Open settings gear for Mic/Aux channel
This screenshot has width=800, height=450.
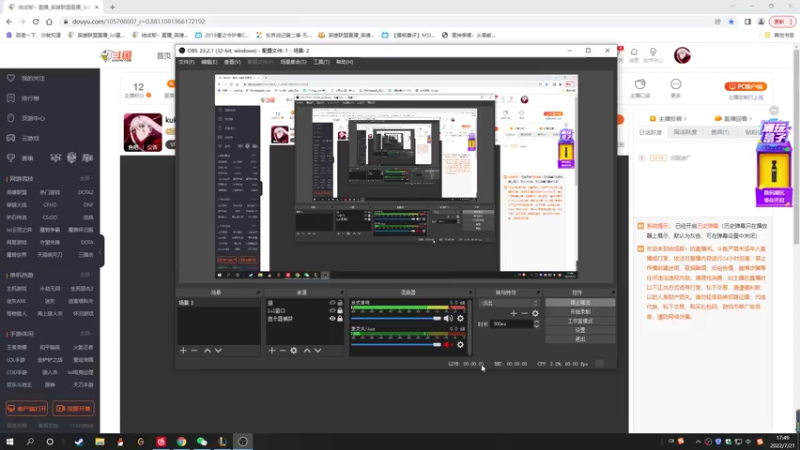(x=460, y=345)
